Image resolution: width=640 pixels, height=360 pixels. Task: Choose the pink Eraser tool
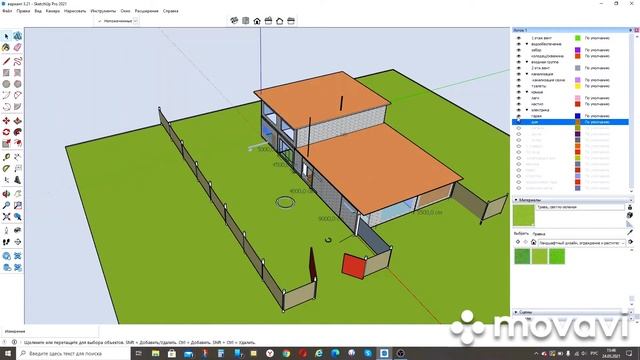(18, 48)
